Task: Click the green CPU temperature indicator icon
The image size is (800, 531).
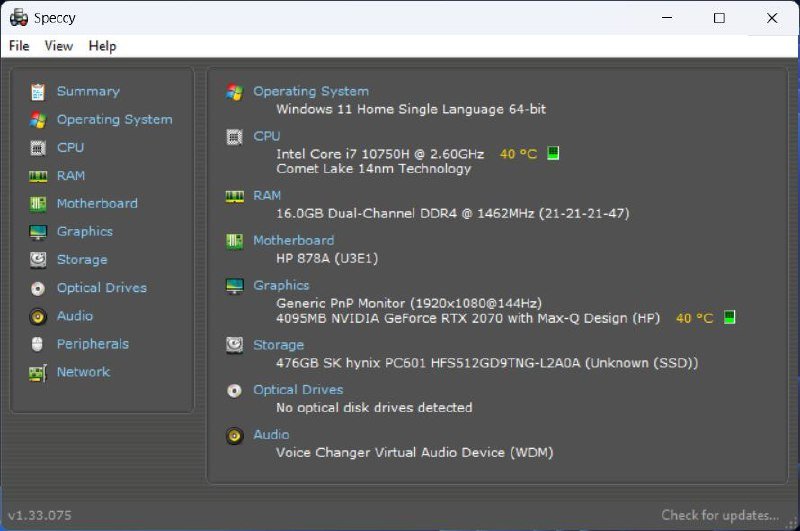Action: point(553,153)
